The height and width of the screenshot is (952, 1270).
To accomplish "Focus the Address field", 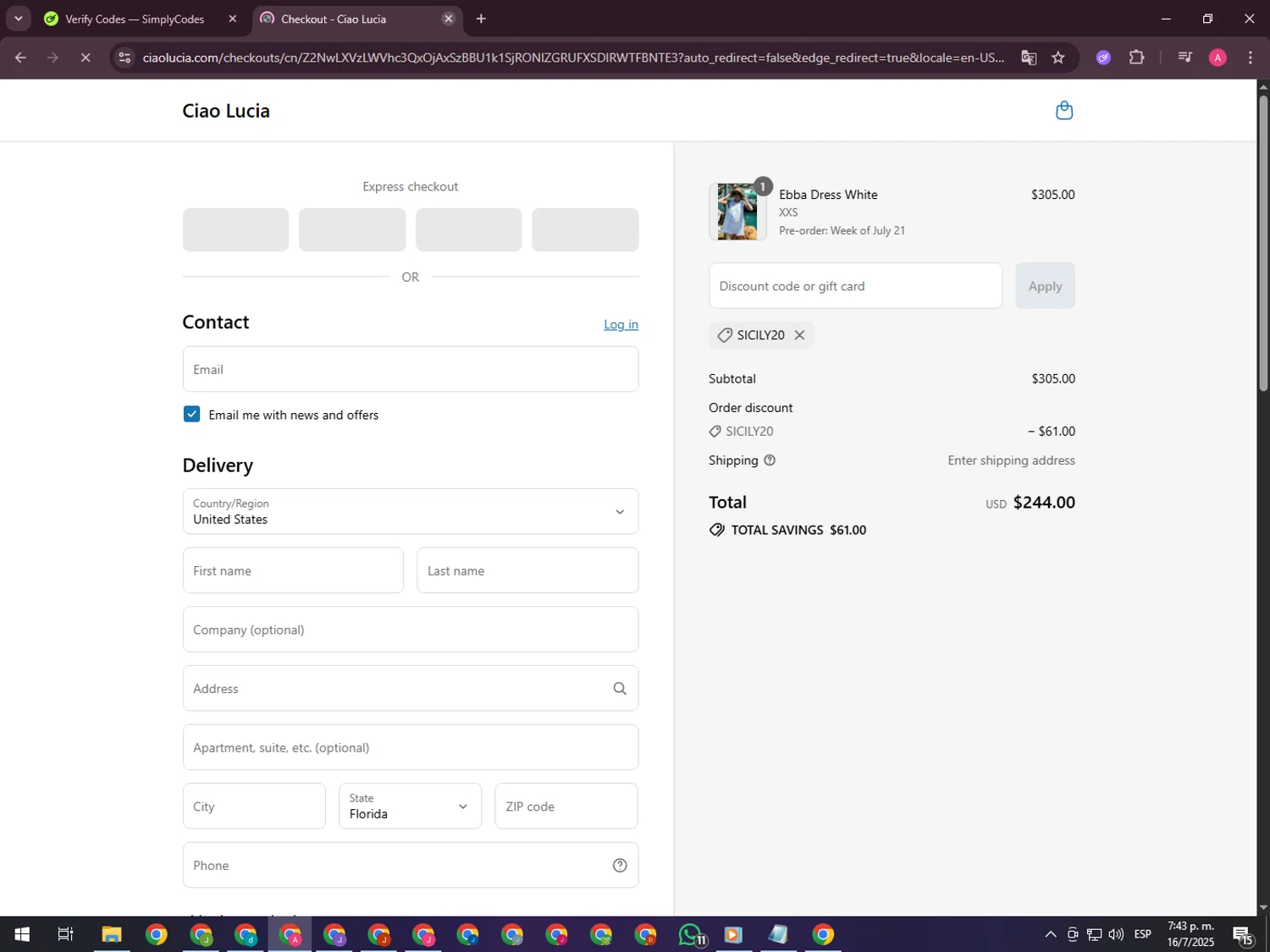I will (x=411, y=689).
